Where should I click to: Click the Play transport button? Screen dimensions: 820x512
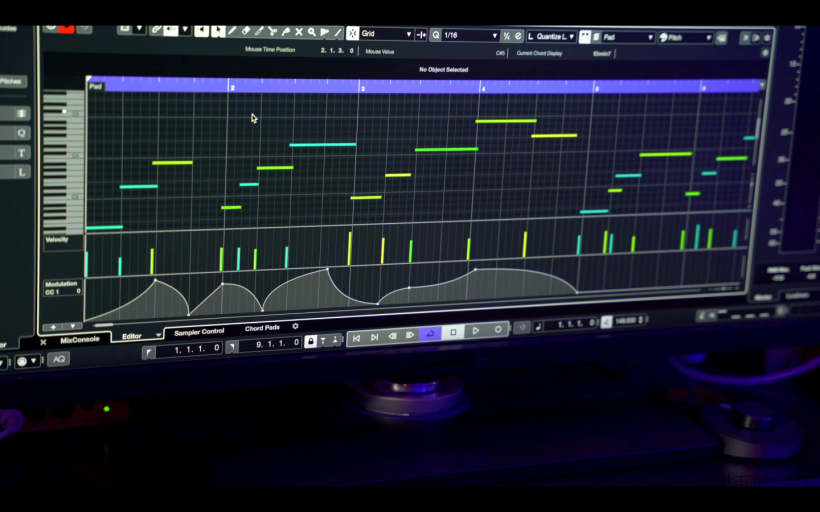click(x=476, y=331)
